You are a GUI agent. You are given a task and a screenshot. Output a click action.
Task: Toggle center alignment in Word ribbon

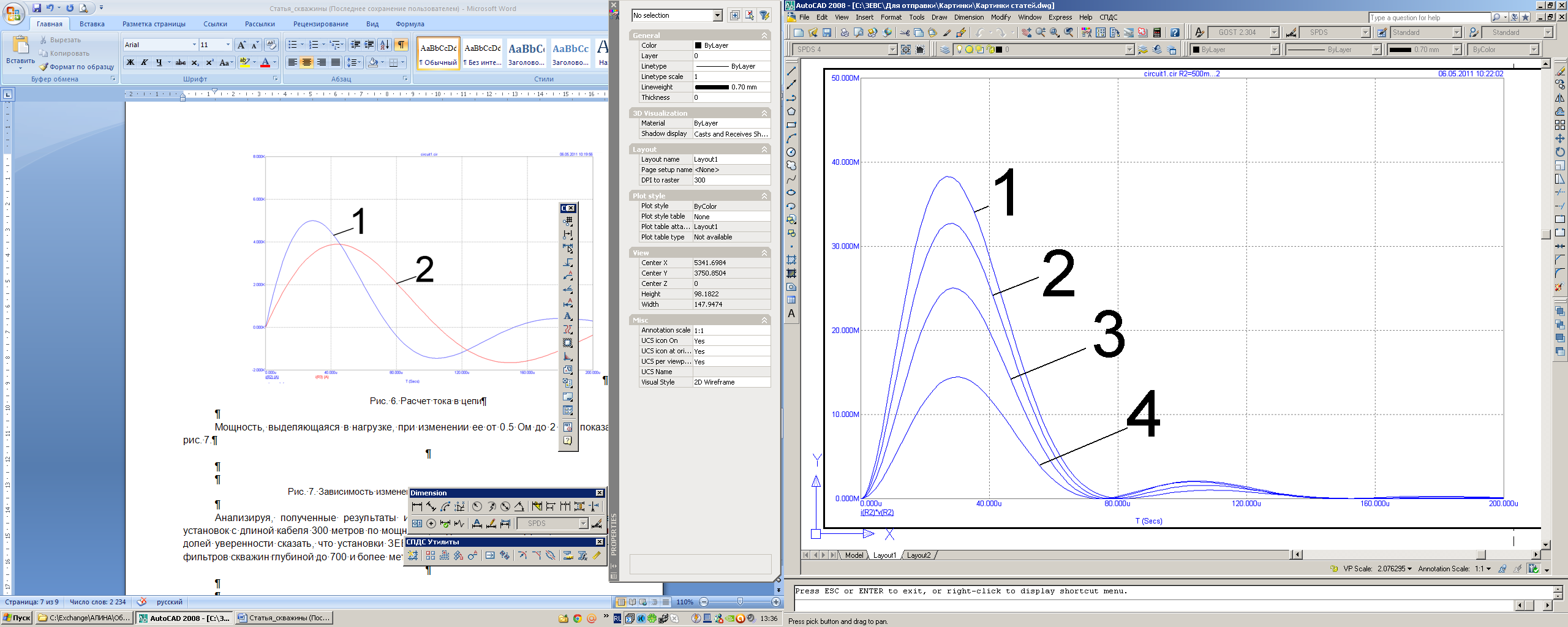tap(307, 62)
